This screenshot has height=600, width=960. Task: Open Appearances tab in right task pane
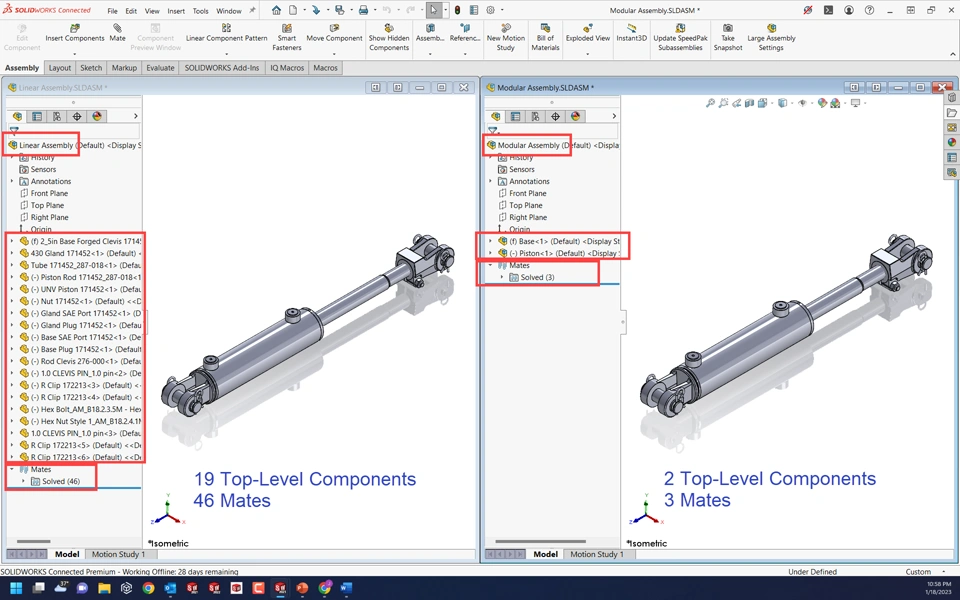click(951, 142)
